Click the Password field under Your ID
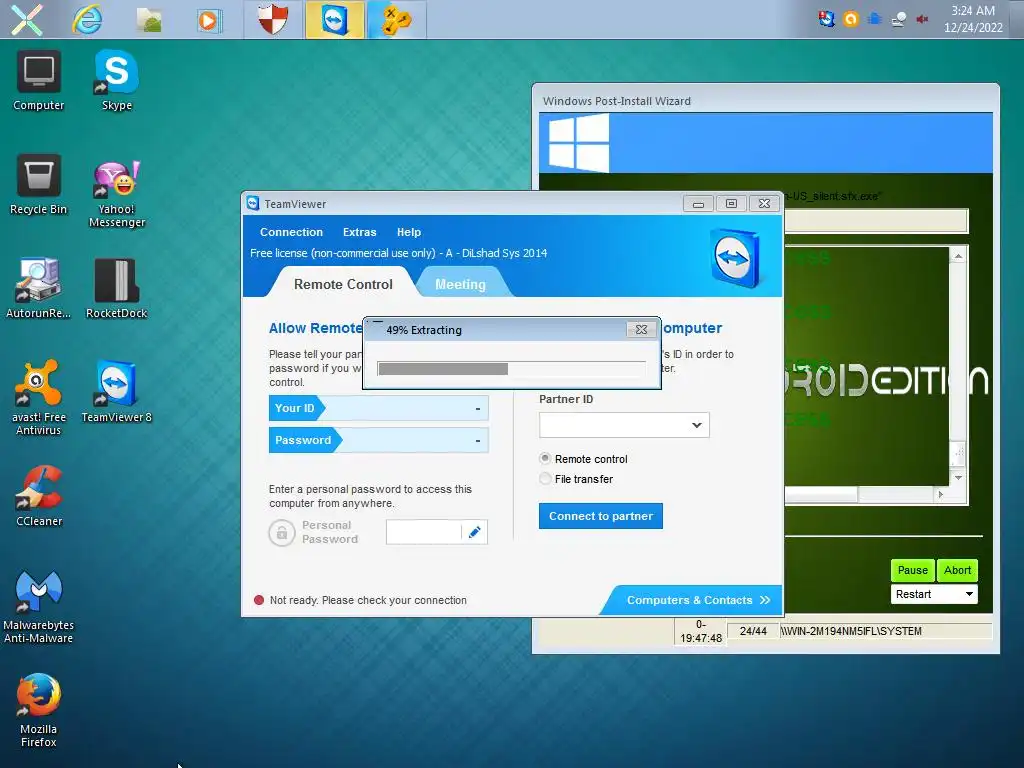 click(378, 440)
